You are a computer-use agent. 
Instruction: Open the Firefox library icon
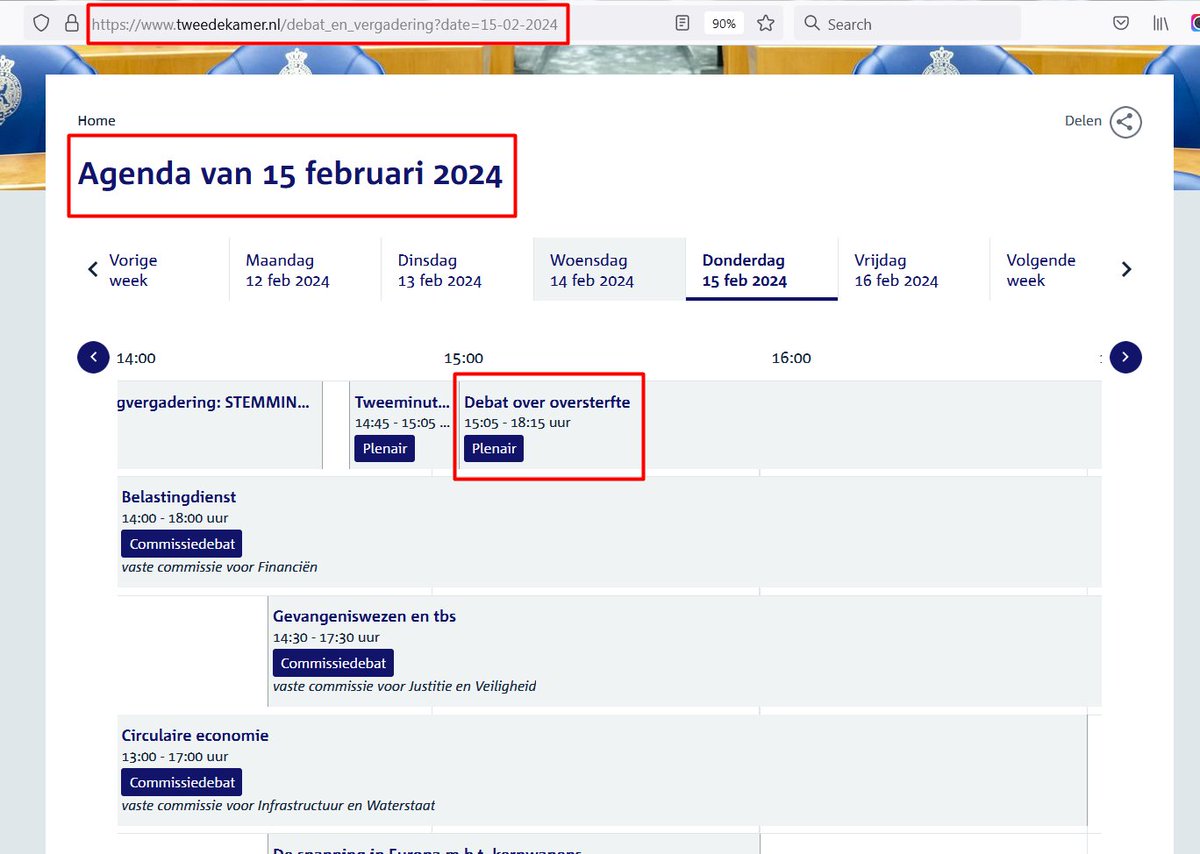[1160, 23]
